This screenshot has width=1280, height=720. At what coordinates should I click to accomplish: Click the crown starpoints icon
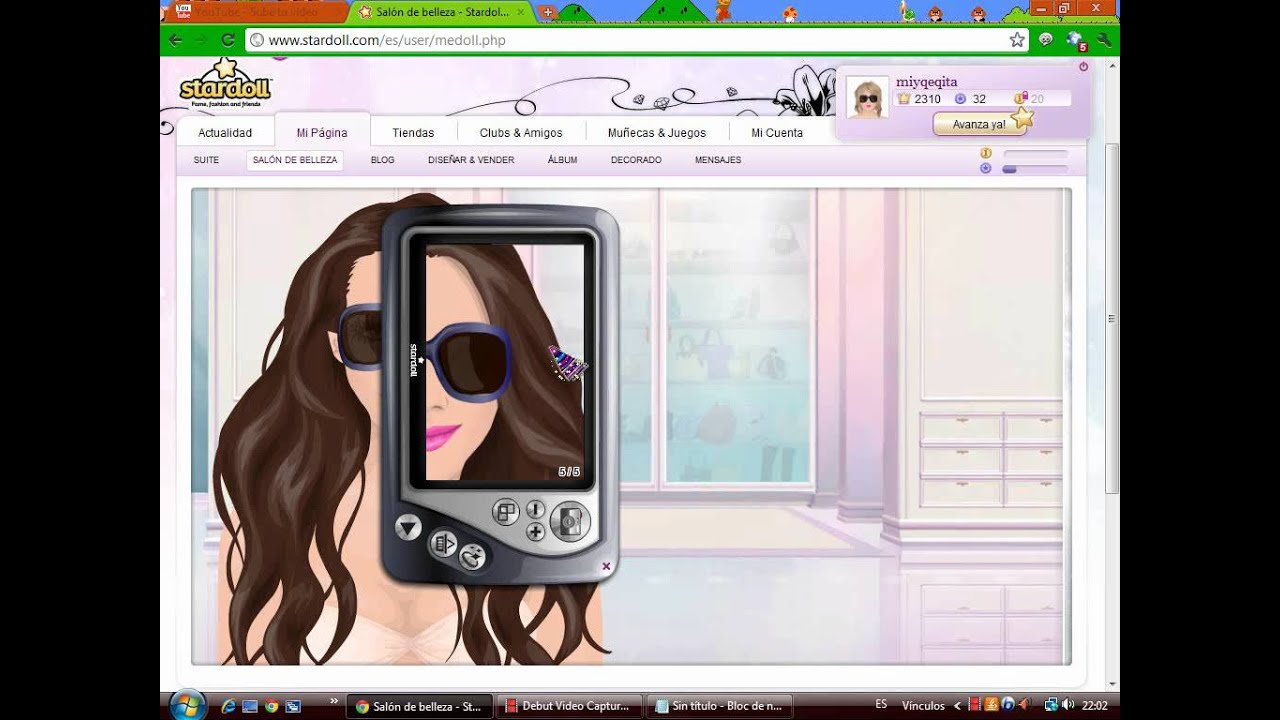point(904,99)
